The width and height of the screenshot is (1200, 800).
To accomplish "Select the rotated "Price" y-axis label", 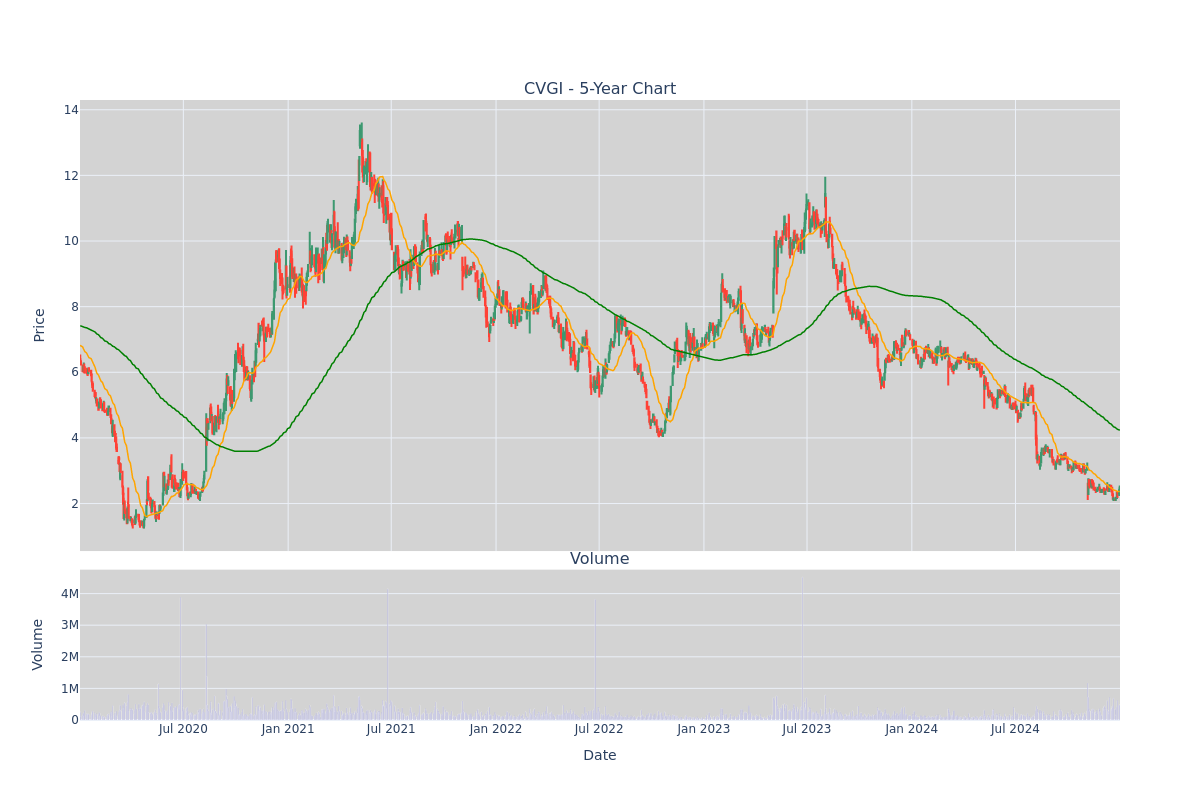I will tap(40, 325).
